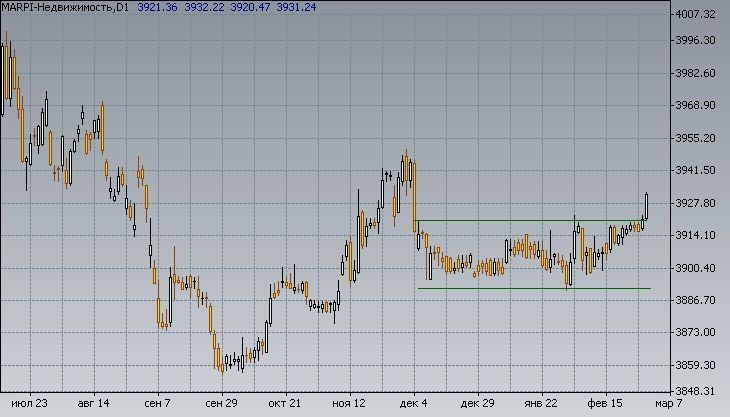Click the янв 22 date label

coord(540,404)
